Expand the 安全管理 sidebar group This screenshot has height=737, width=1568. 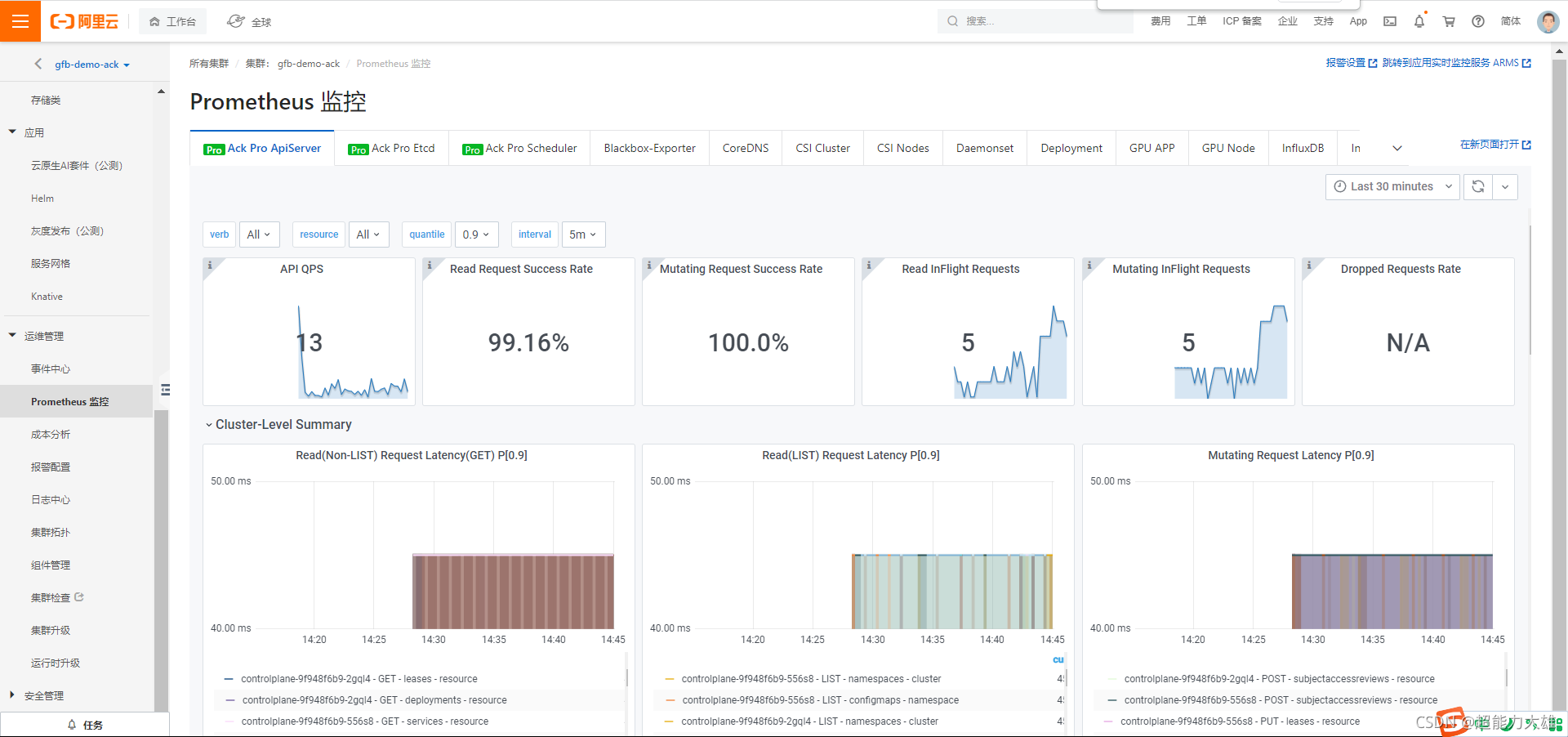pos(12,695)
